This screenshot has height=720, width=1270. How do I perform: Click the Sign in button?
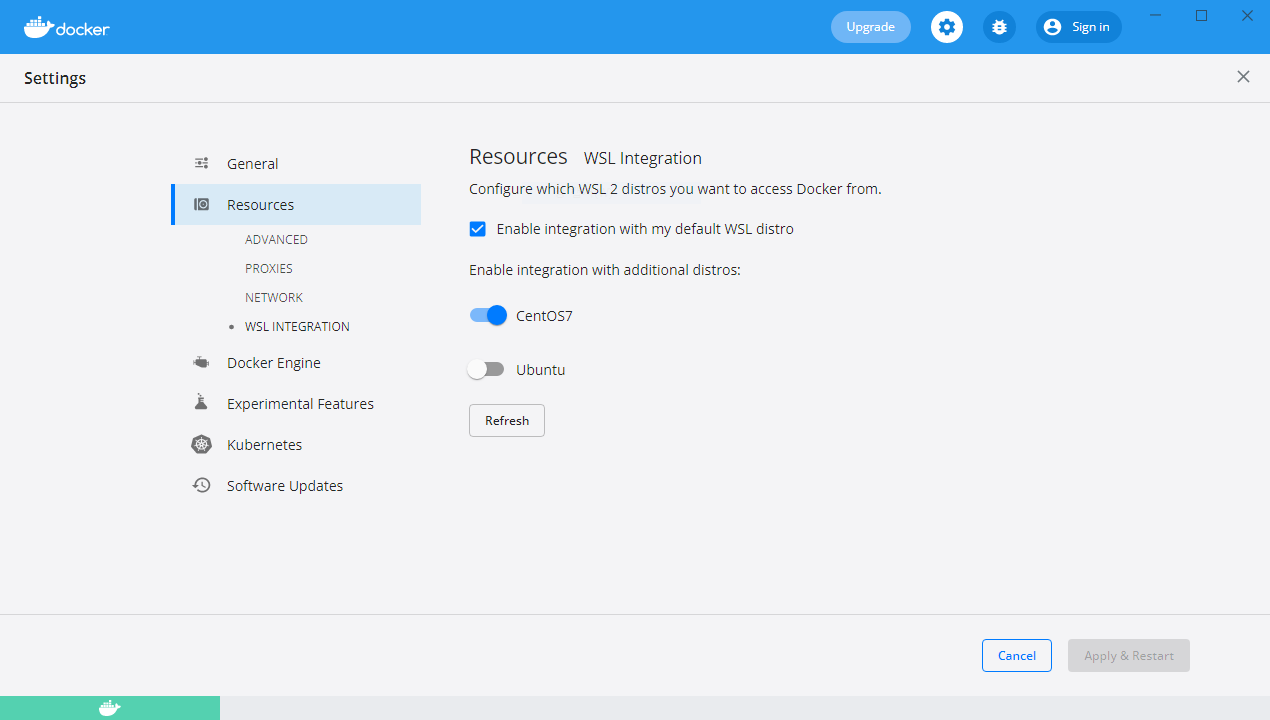(x=1079, y=27)
